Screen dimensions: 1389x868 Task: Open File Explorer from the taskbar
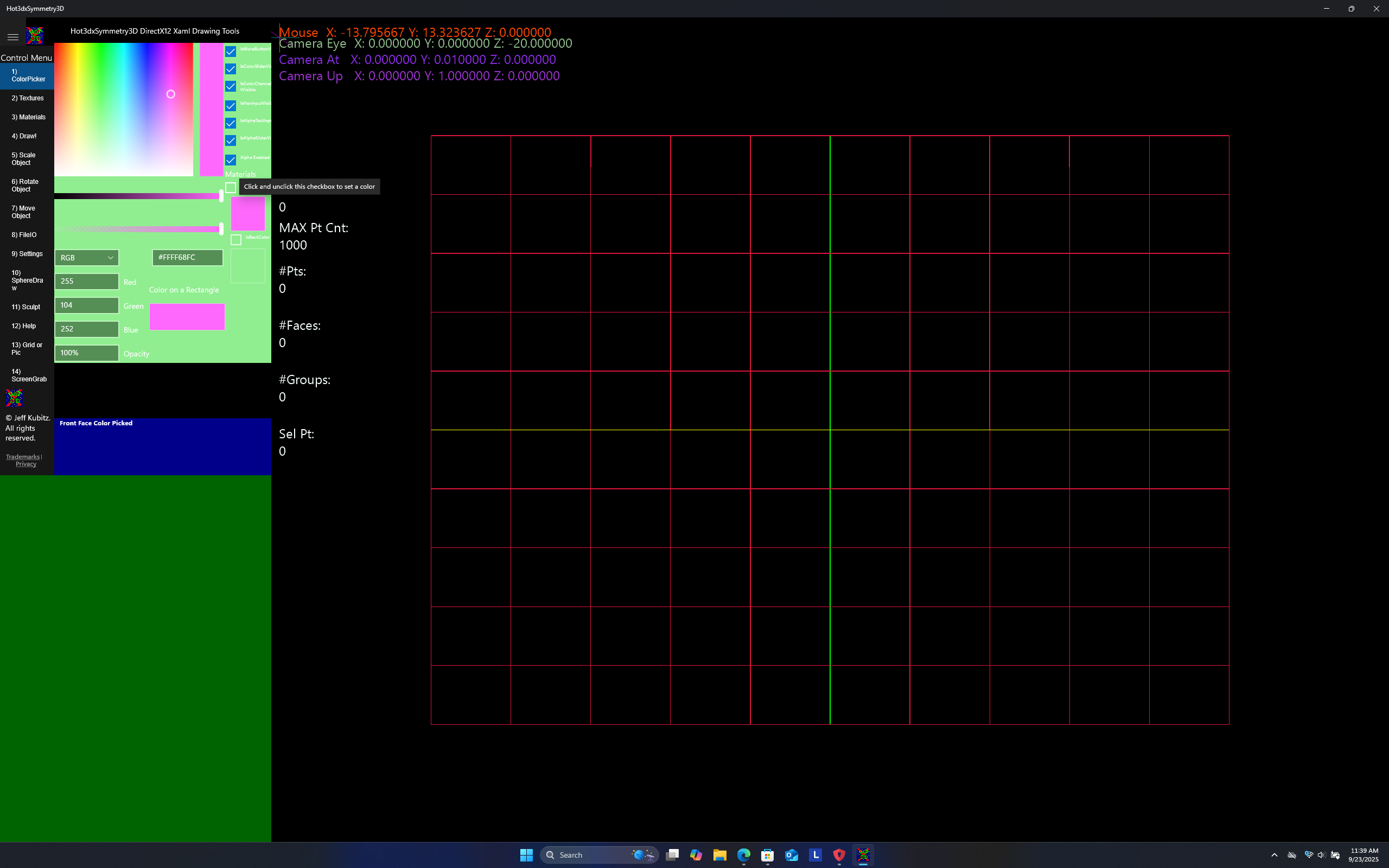tap(720, 855)
